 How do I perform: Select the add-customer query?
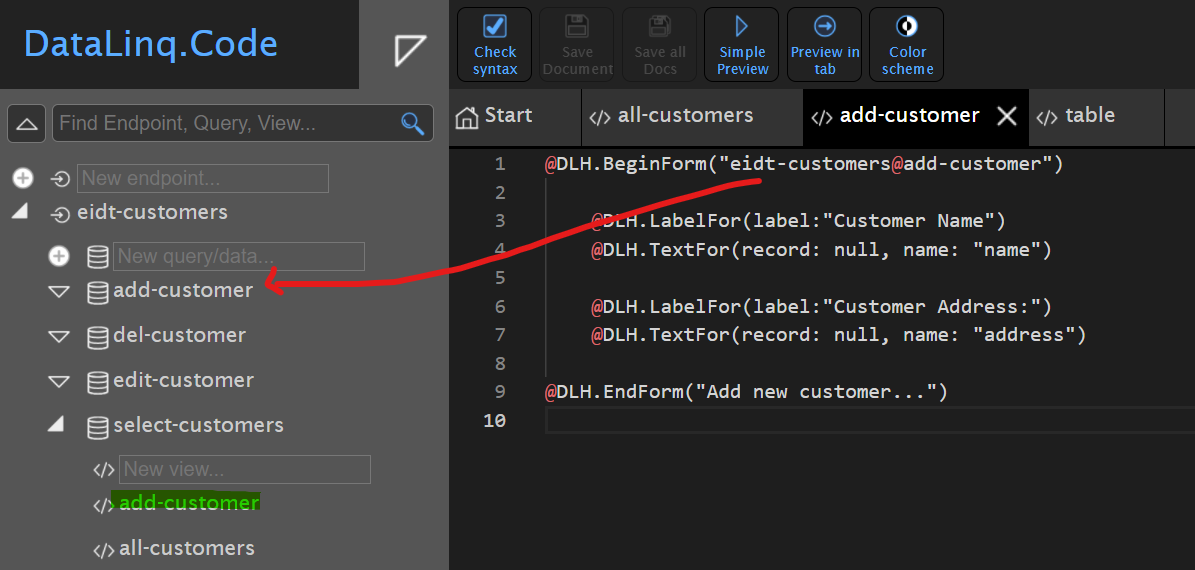pyautogui.click(x=183, y=290)
